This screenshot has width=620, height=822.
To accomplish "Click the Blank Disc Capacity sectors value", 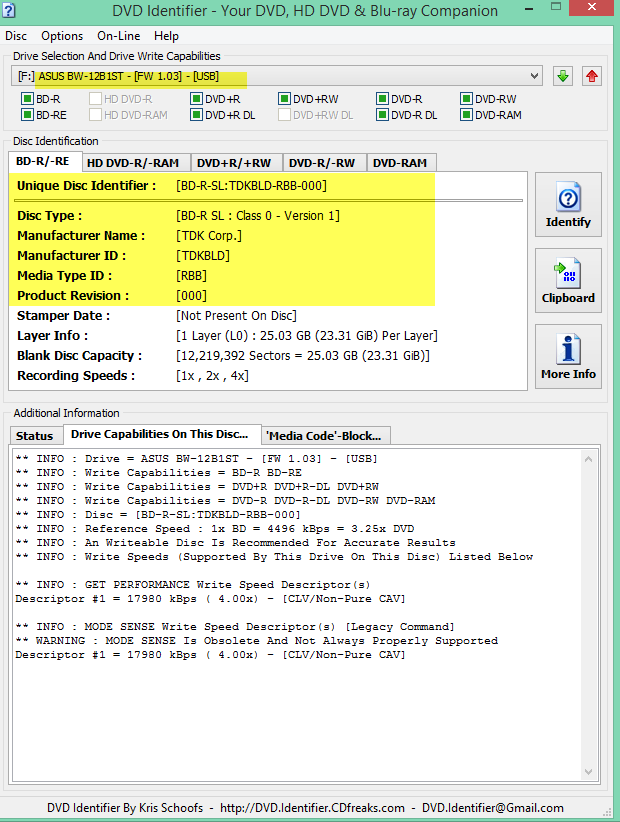I will pos(303,356).
